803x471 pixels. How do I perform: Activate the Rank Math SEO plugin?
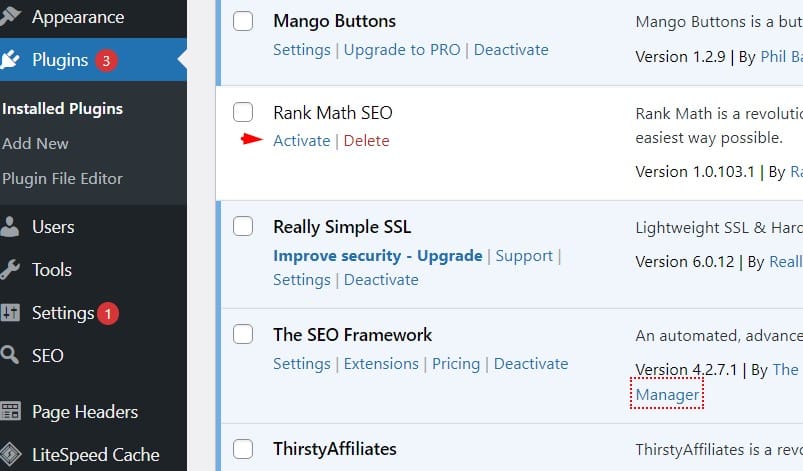coord(302,141)
